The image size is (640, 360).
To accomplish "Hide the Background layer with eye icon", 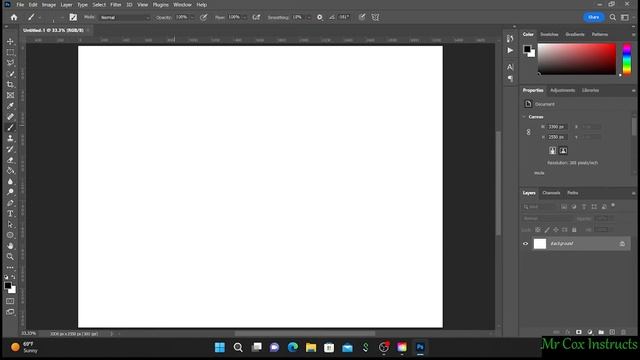I will coord(526,244).
